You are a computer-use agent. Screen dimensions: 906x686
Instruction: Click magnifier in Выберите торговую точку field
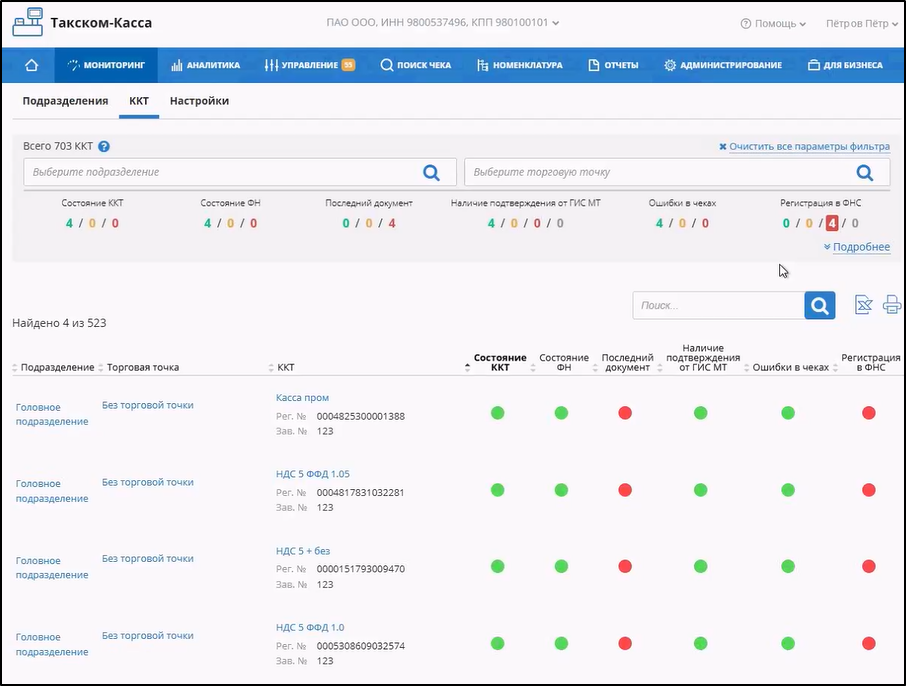(864, 172)
